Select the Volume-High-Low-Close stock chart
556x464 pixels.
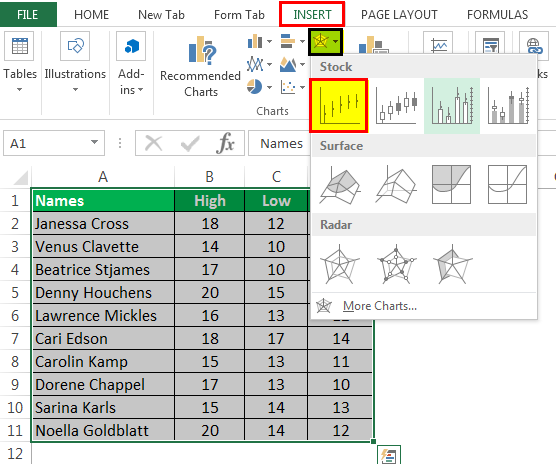[452, 106]
